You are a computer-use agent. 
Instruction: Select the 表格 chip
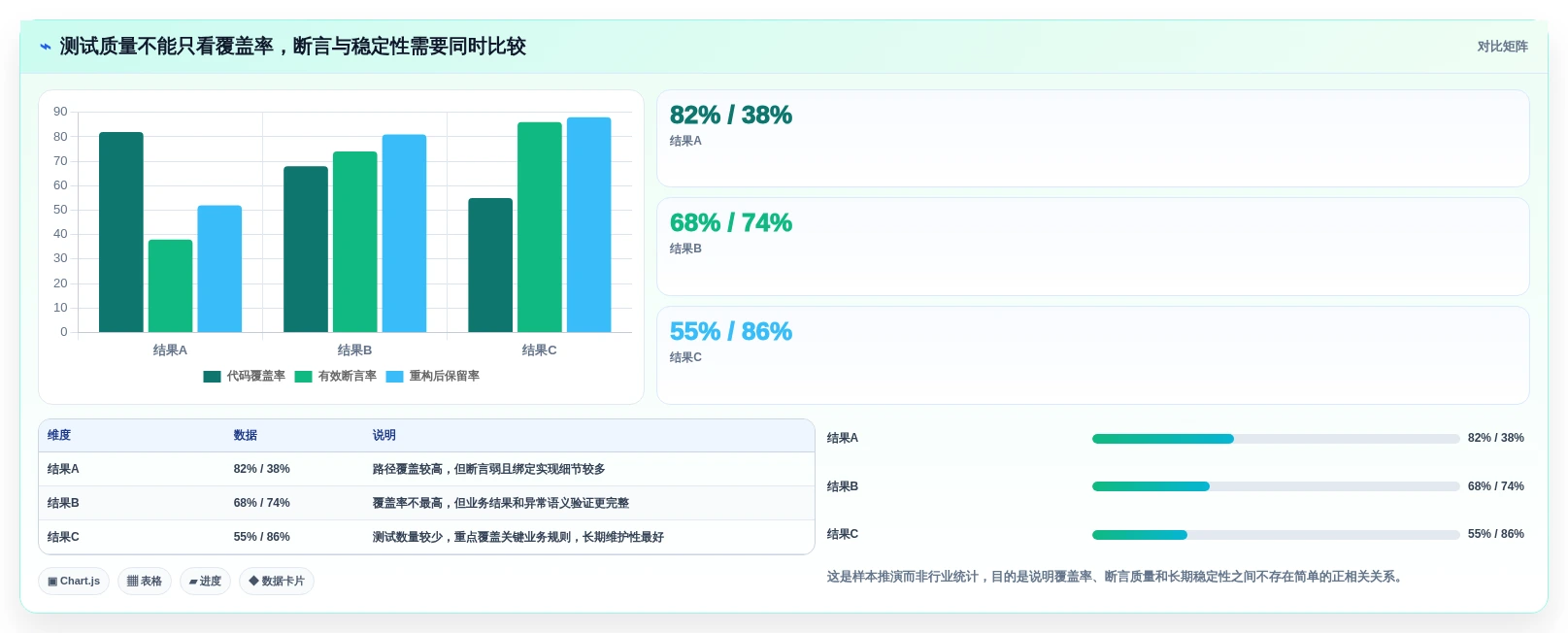coord(145,582)
